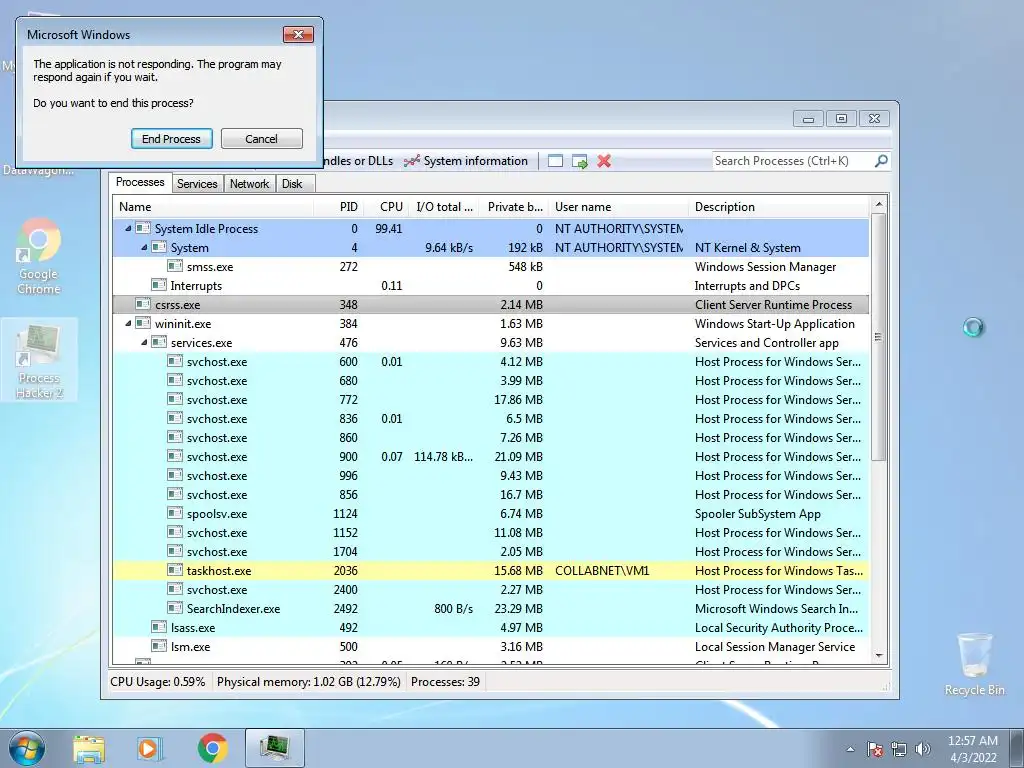This screenshot has height=768, width=1024.
Task: Select the smss.exe process icon
Action: coord(174,266)
